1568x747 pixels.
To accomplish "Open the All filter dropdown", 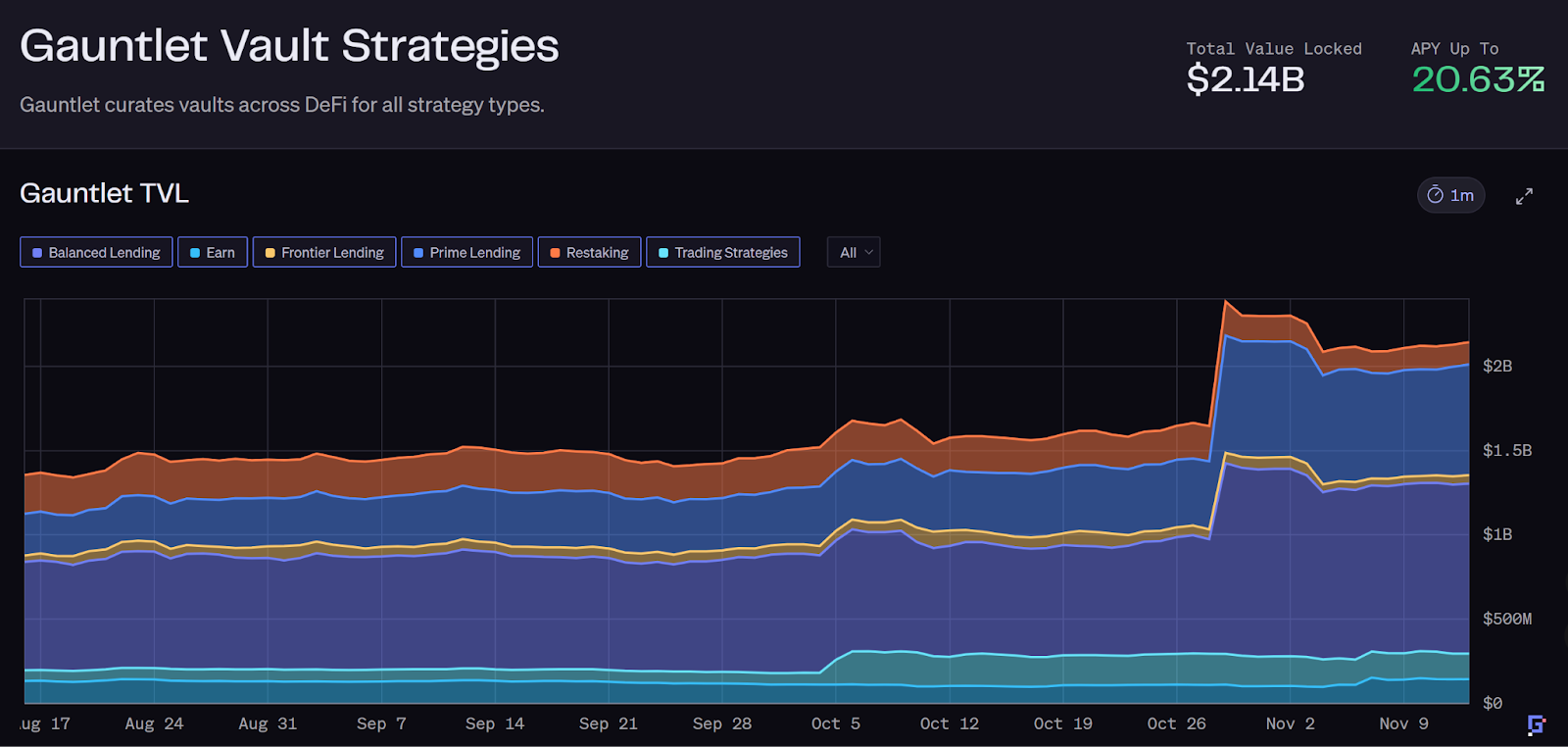I will (x=854, y=252).
